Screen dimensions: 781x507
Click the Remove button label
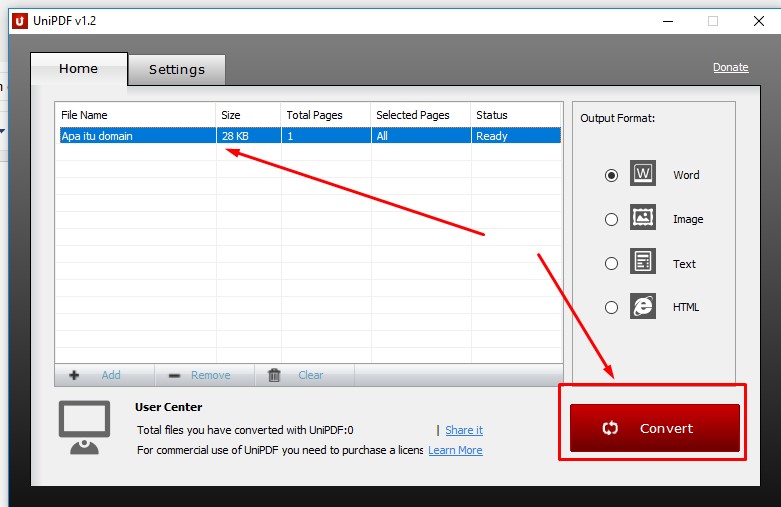211,375
